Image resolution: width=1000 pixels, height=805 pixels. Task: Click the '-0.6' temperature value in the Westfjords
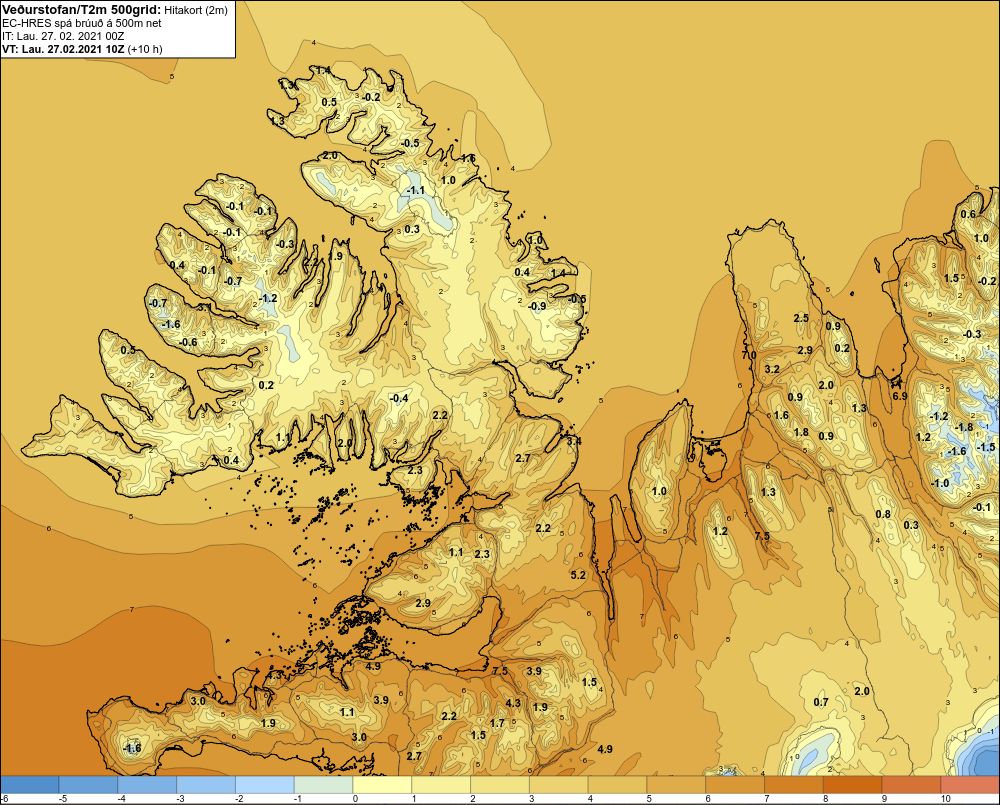tap(188, 343)
